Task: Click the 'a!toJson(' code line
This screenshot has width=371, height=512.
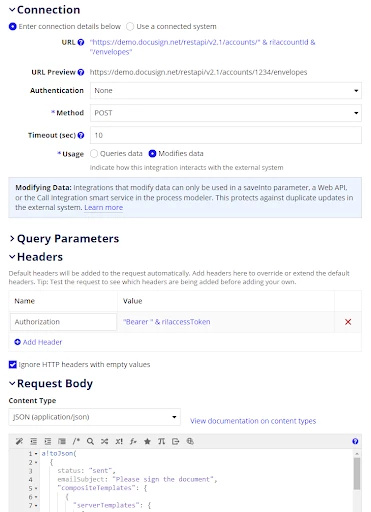Action: (59, 453)
